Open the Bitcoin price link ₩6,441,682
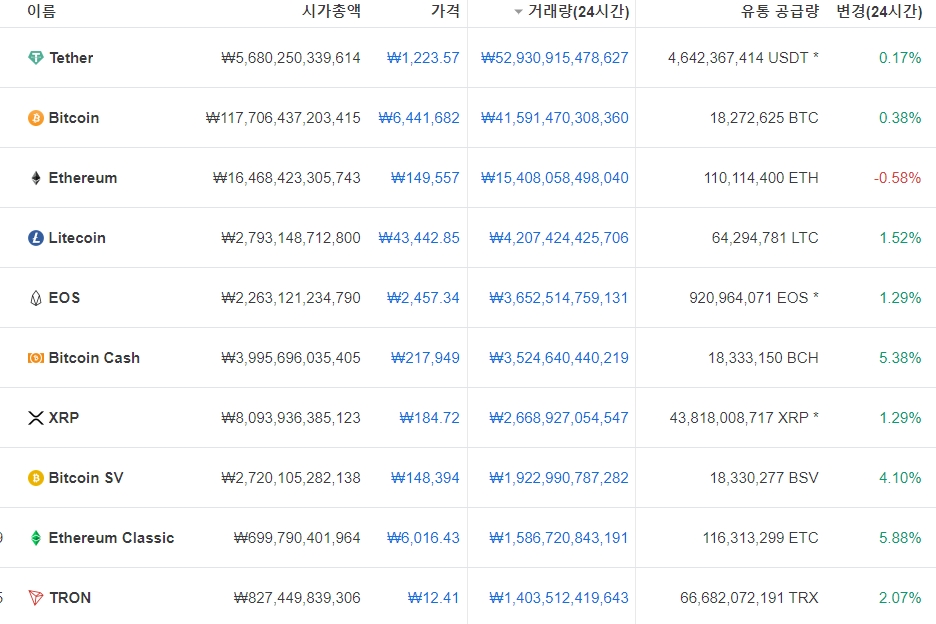936x624 pixels. [x=419, y=118]
